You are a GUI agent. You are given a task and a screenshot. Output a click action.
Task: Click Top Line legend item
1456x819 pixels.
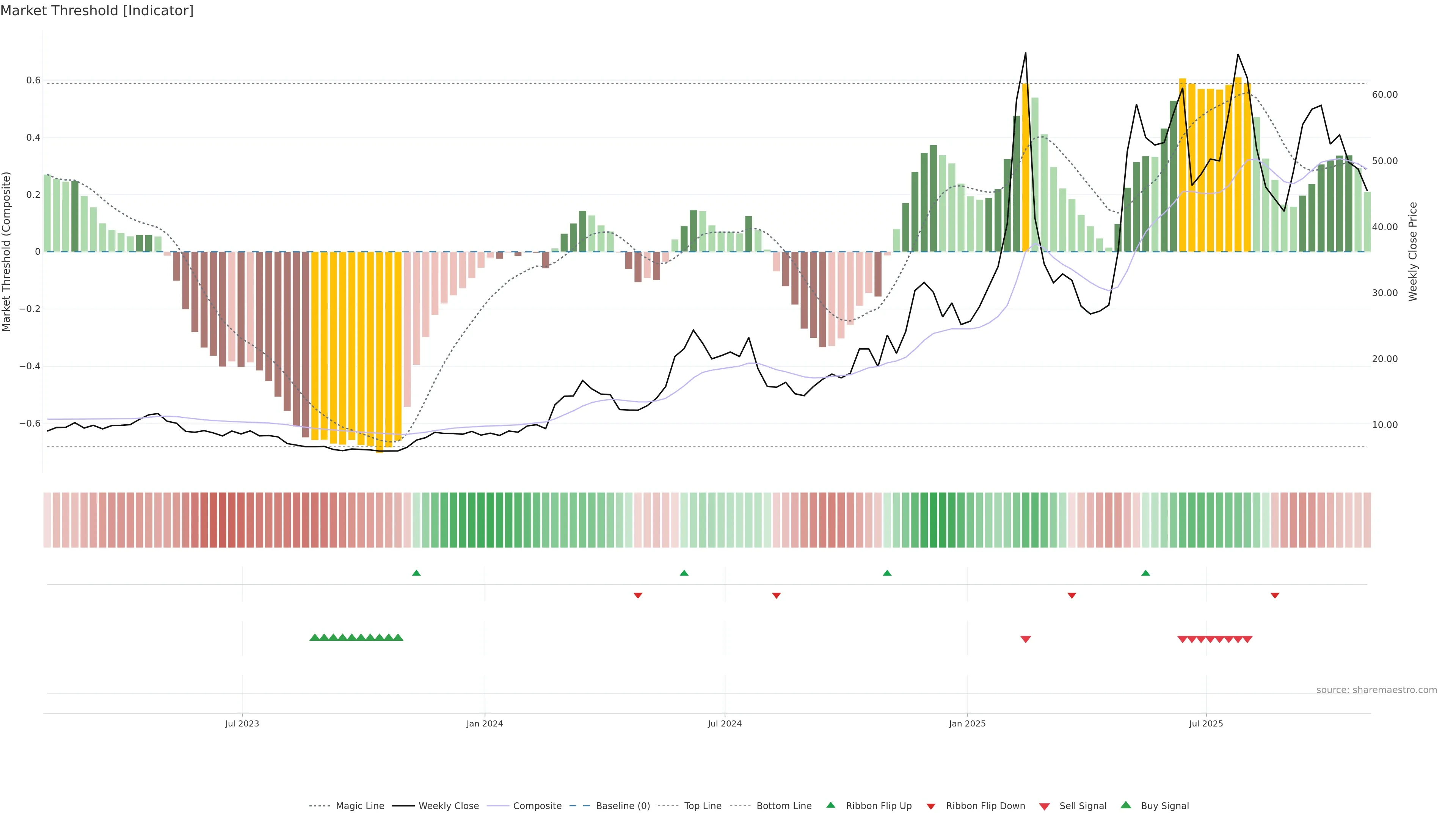(x=703, y=806)
